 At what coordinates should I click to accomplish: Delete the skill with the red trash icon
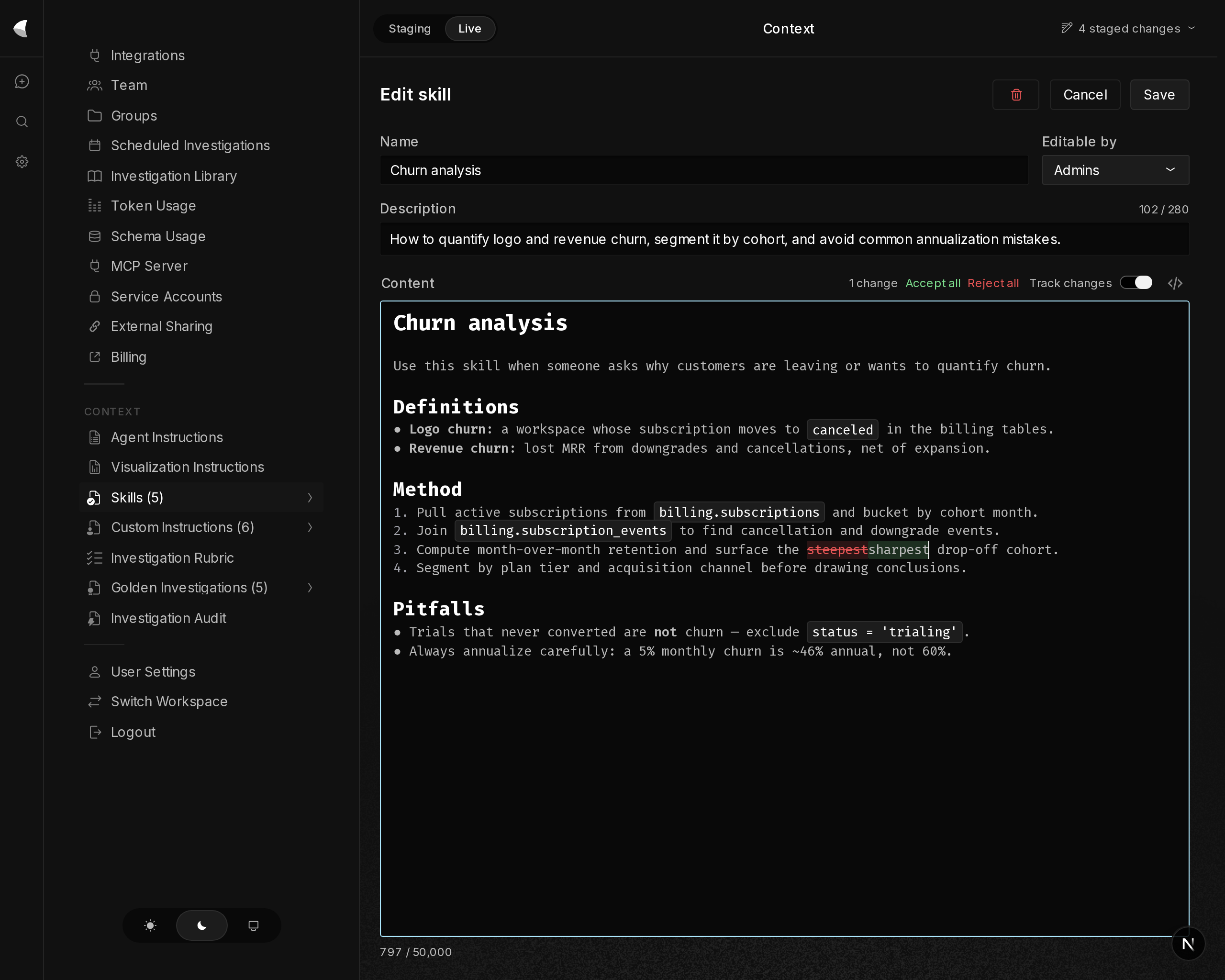click(x=1016, y=95)
